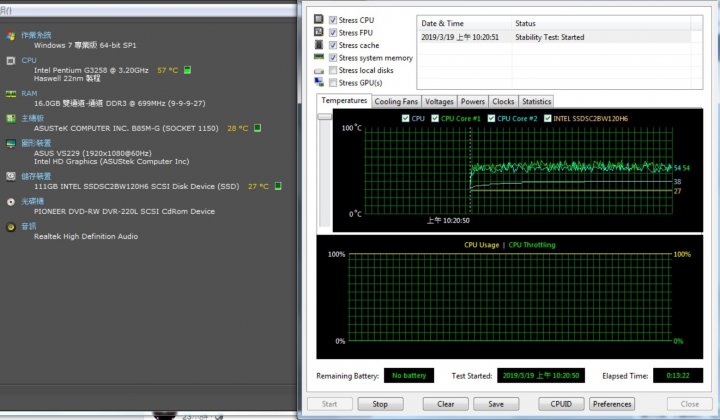Click the audio speaker icon in Speccy
Screen dimensions: 720x420
point(11,227)
